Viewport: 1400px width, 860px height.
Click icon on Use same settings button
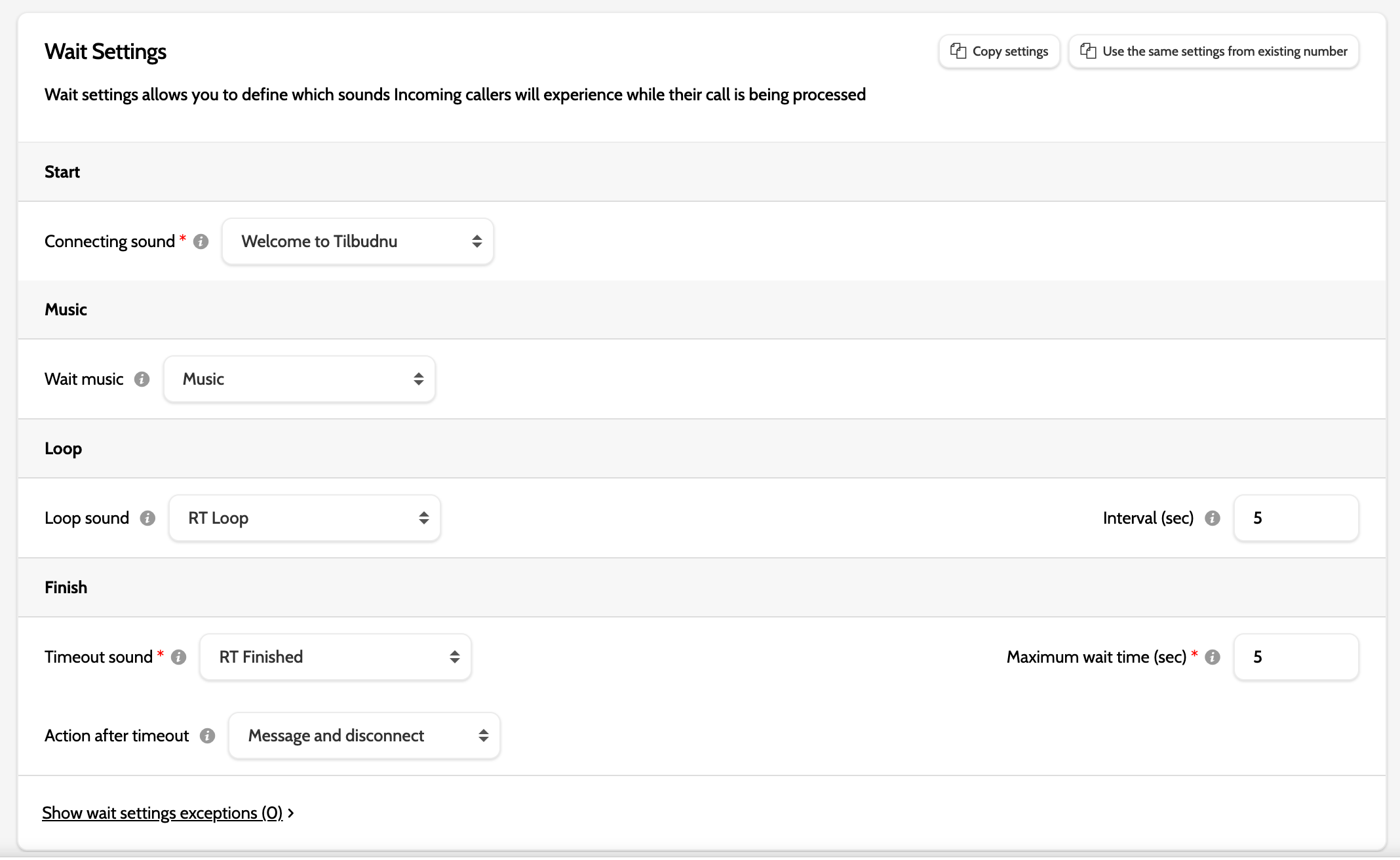pyautogui.click(x=1088, y=51)
